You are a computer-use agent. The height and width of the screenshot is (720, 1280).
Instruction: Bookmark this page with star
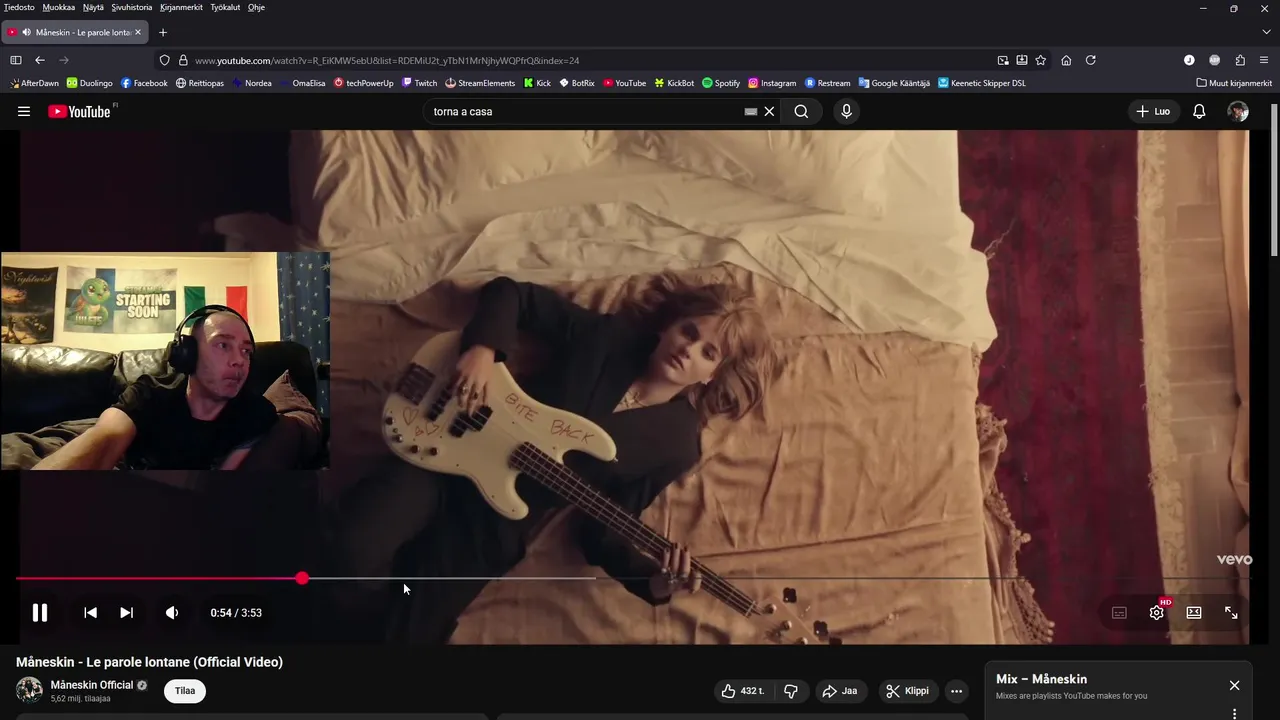(1041, 60)
